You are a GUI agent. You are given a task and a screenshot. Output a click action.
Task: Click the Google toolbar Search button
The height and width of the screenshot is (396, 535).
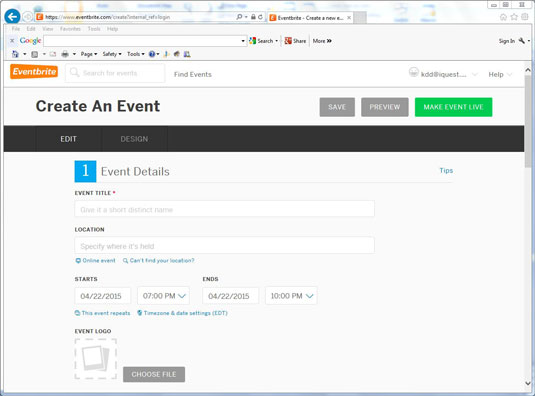[261, 41]
